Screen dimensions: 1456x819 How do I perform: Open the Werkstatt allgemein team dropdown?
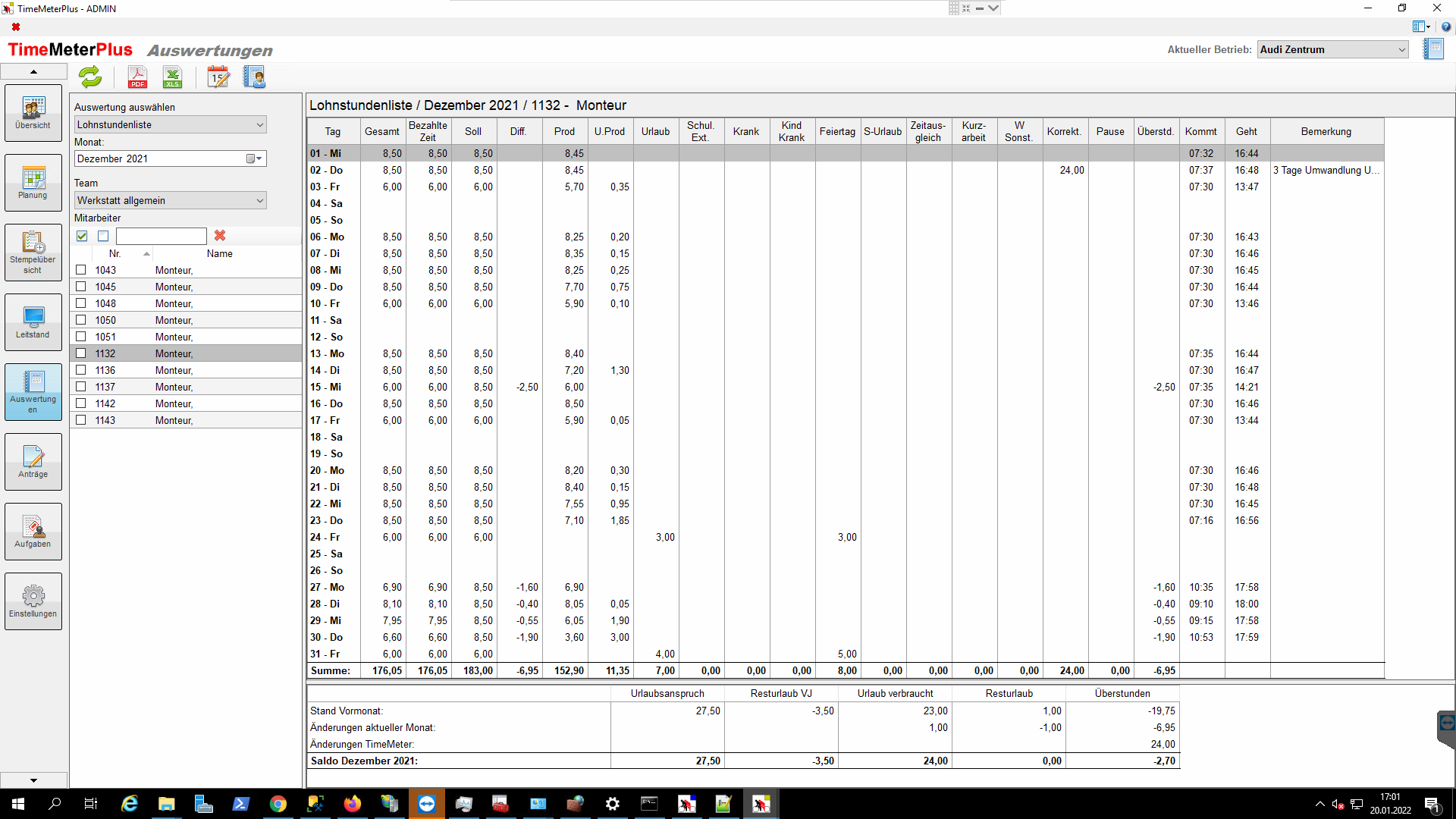171,200
